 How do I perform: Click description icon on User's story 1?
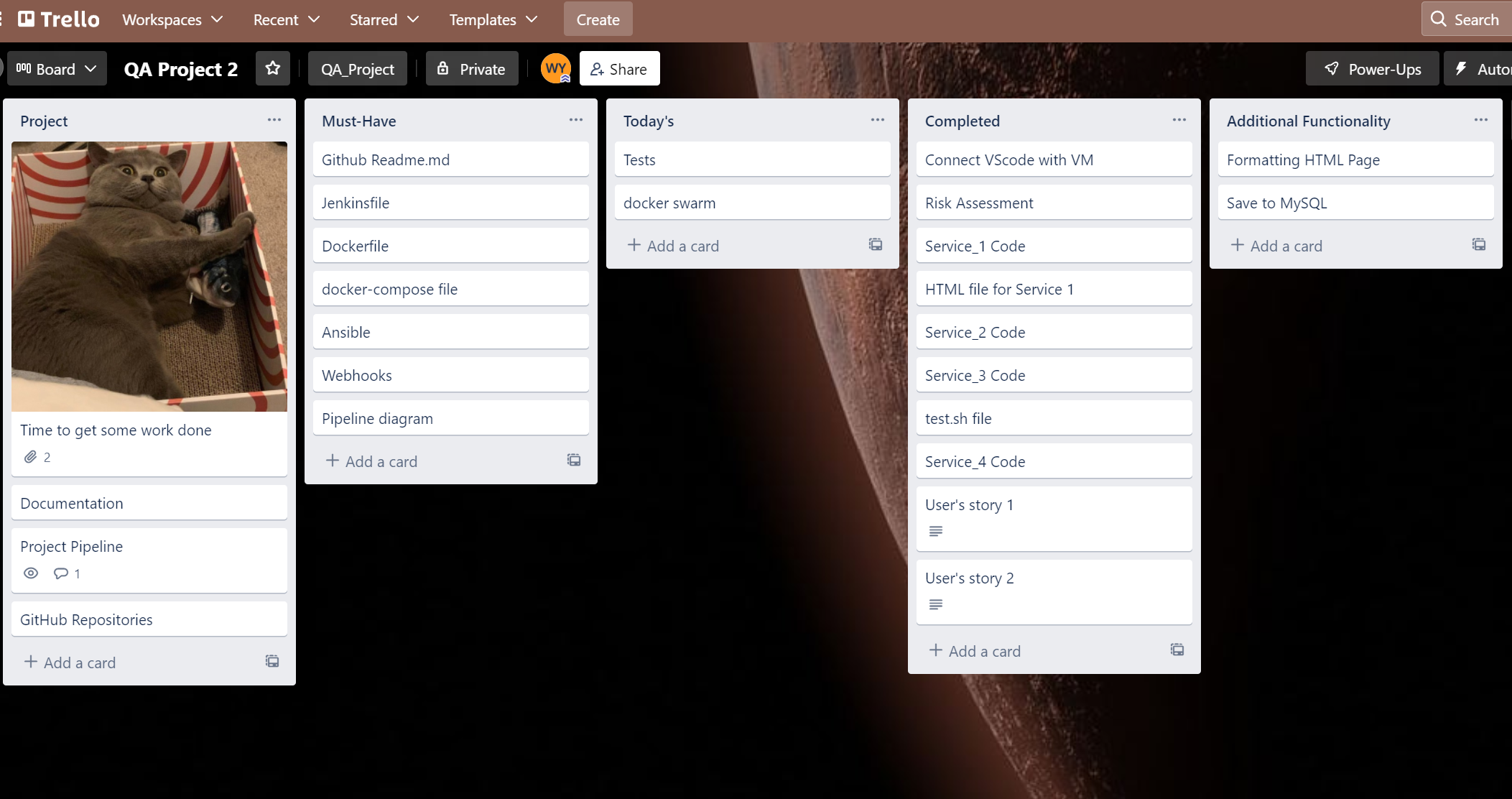tap(936, 532)
